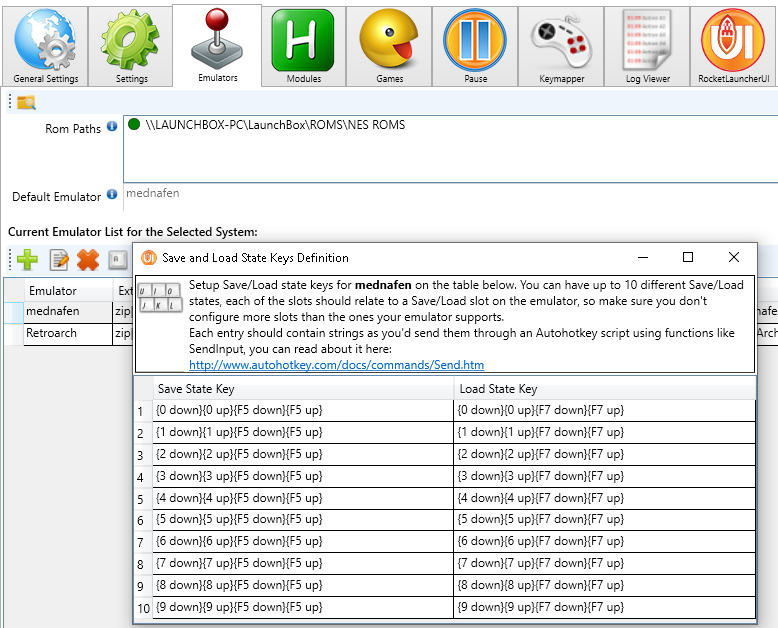Open the Keymapper tab
Viewport: 778px width, 628px height.
click(561, 47)
